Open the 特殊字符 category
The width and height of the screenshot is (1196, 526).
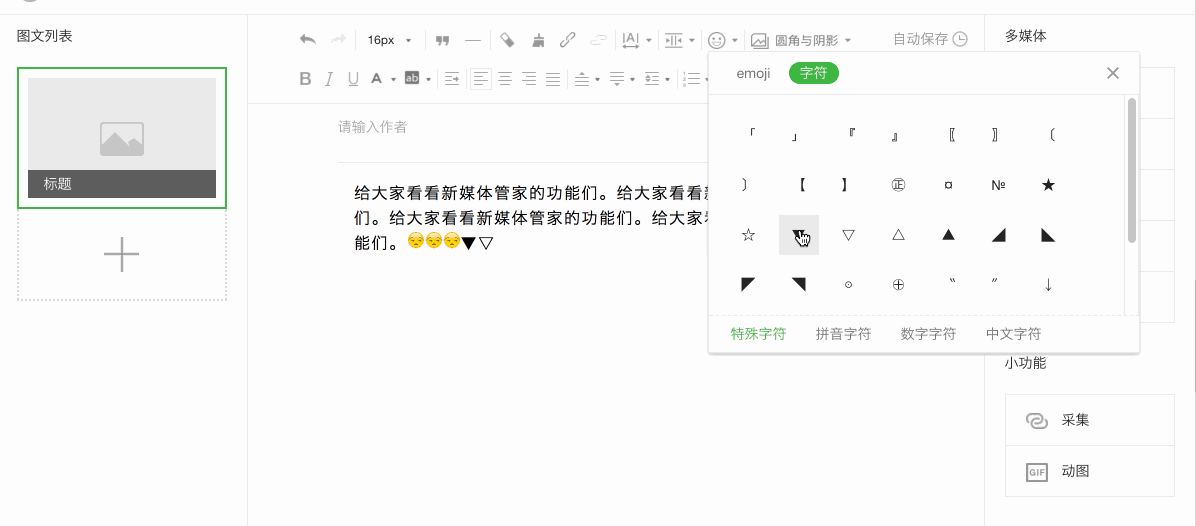click(x=758, y=334)
